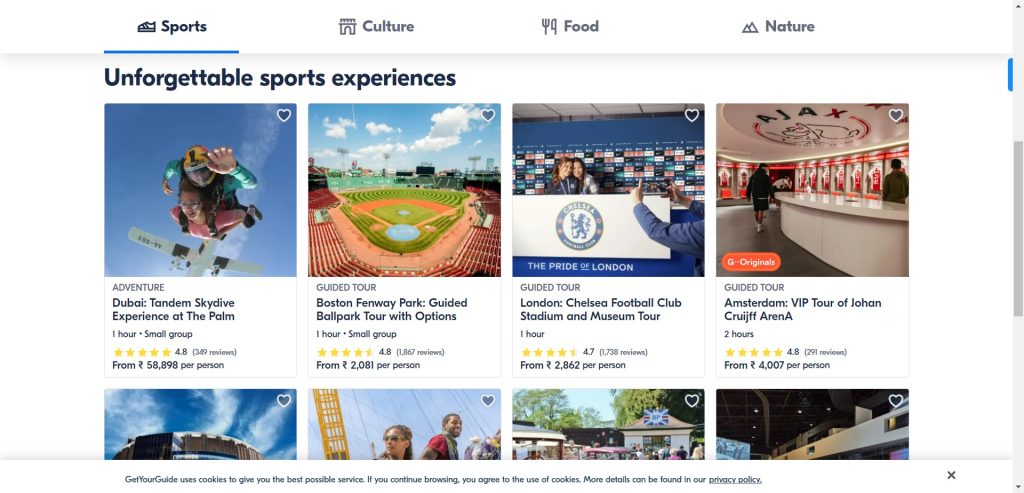Click the page vertical scrollbar thumb

pos(1018,230)
